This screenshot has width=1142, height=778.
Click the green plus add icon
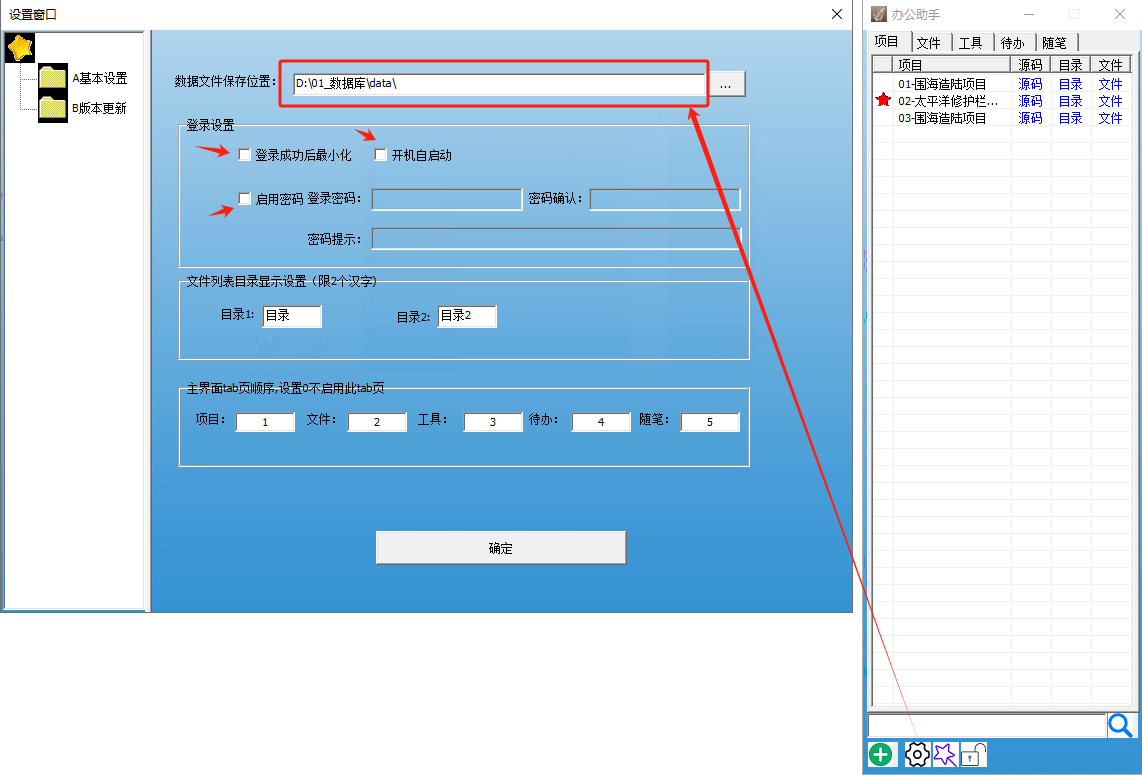(881, 755)
